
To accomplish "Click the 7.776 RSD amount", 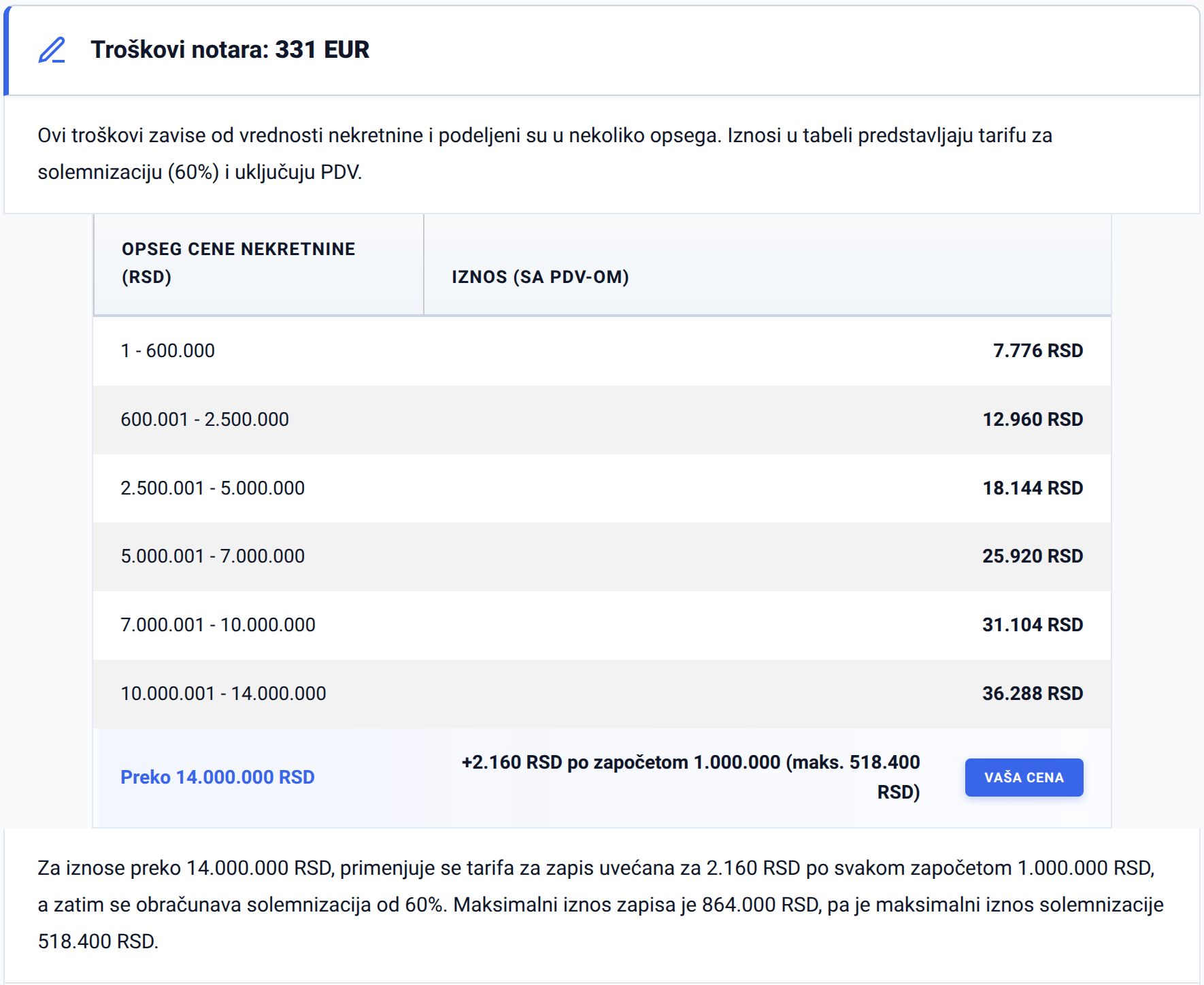I will point(1038,351).
